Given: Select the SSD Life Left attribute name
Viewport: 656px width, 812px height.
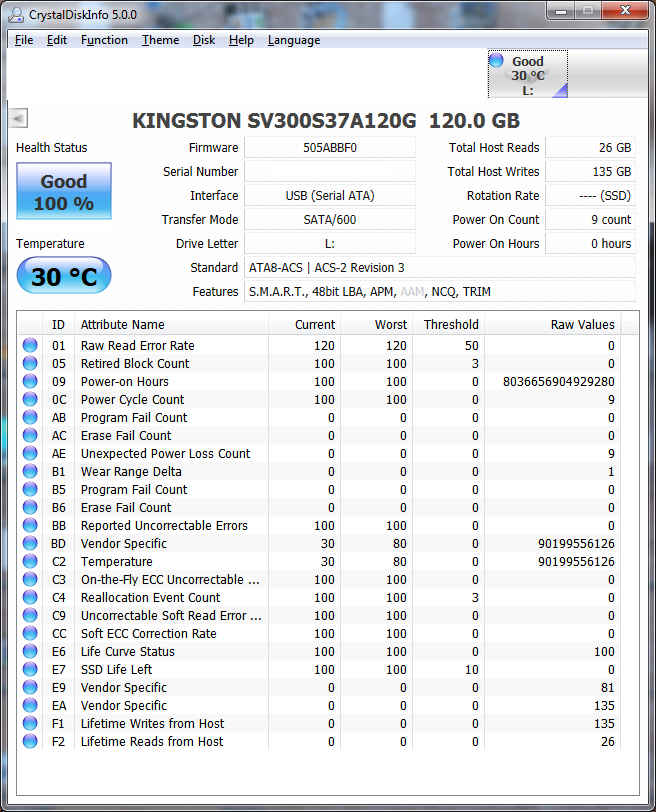Looking at the screenshot, I should tap(116, 670).
